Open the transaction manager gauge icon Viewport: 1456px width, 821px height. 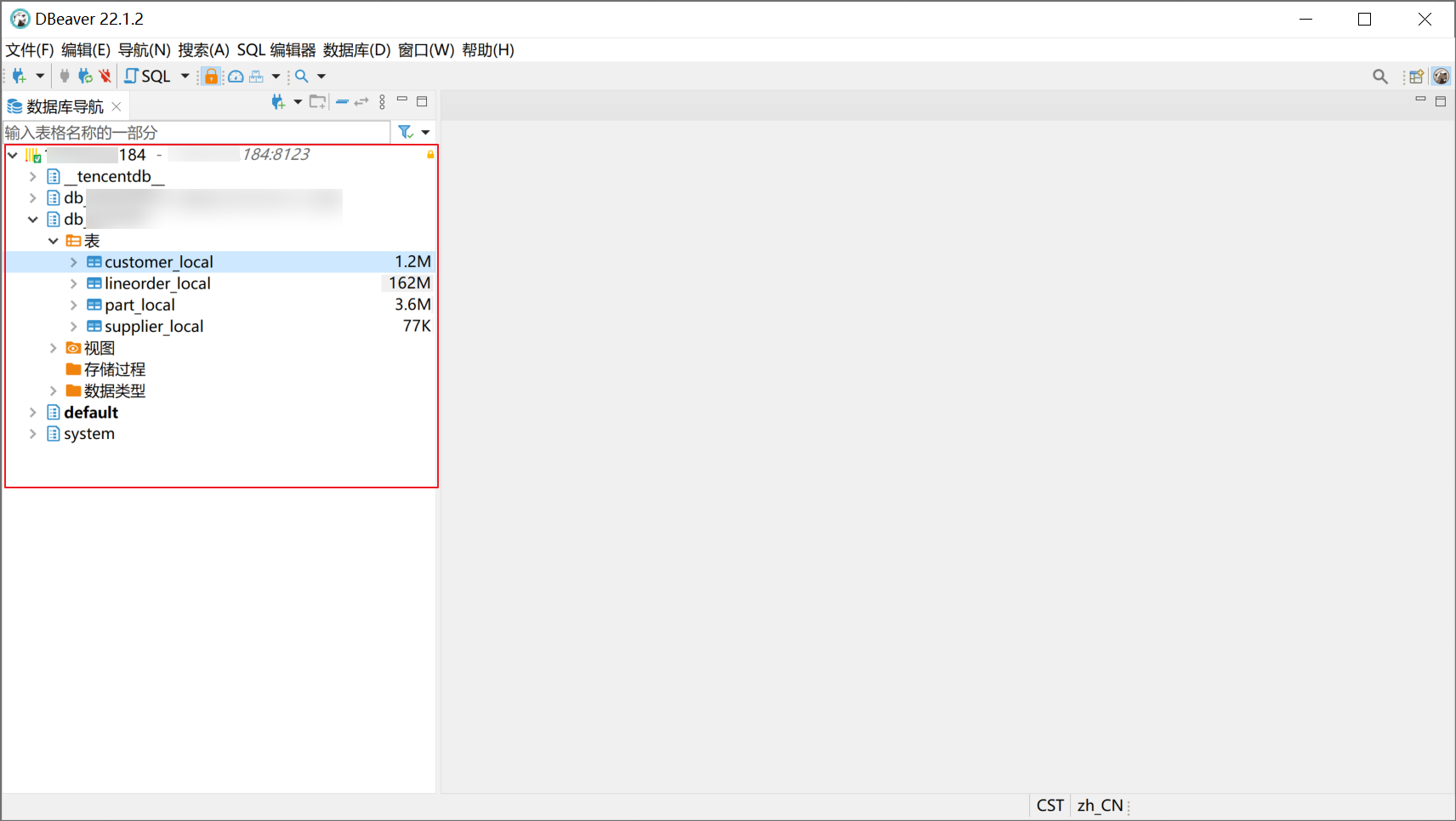coord(236,76)
